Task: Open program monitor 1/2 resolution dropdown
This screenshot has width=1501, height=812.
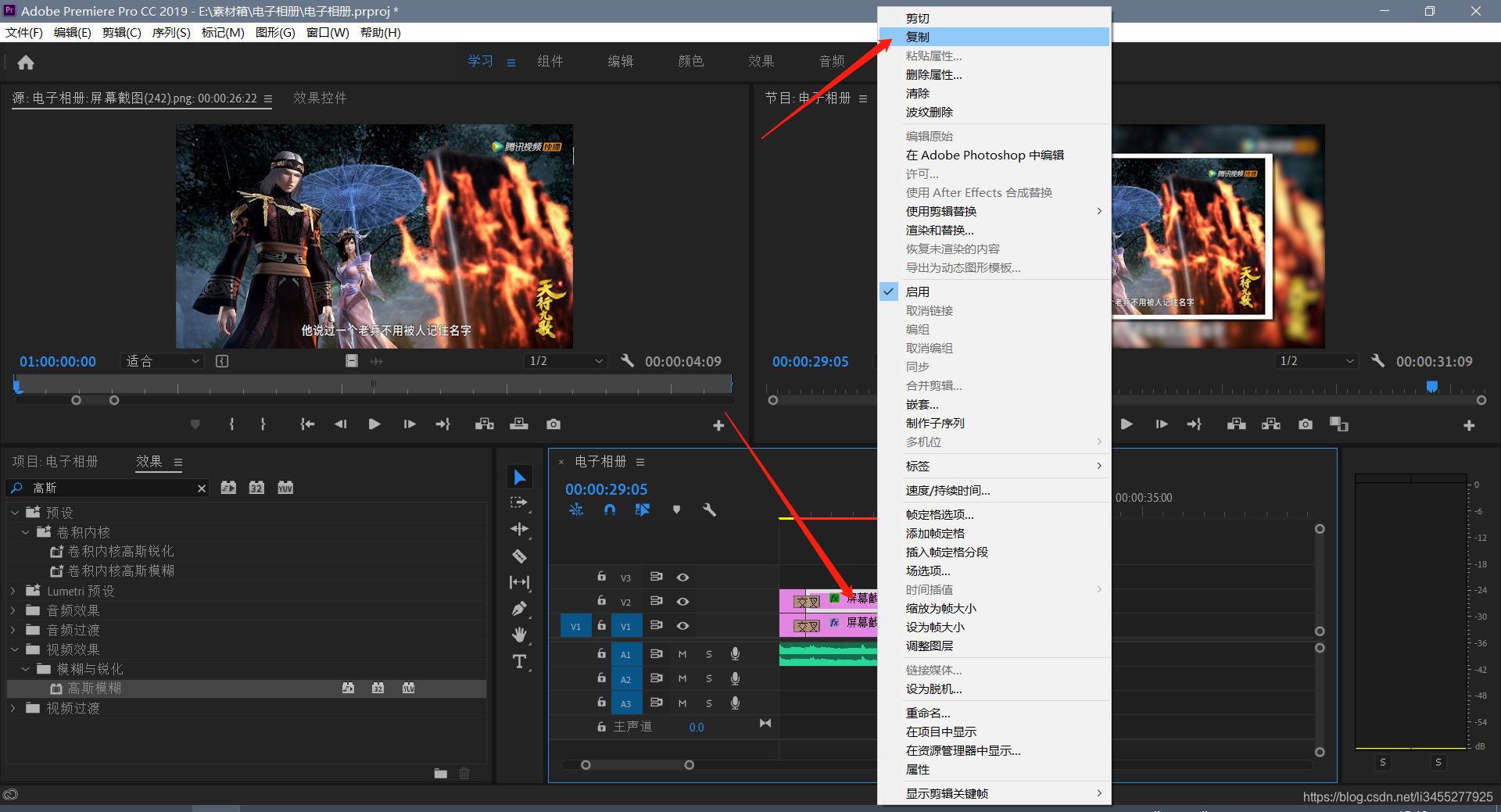Action: tap(1316, 361)
